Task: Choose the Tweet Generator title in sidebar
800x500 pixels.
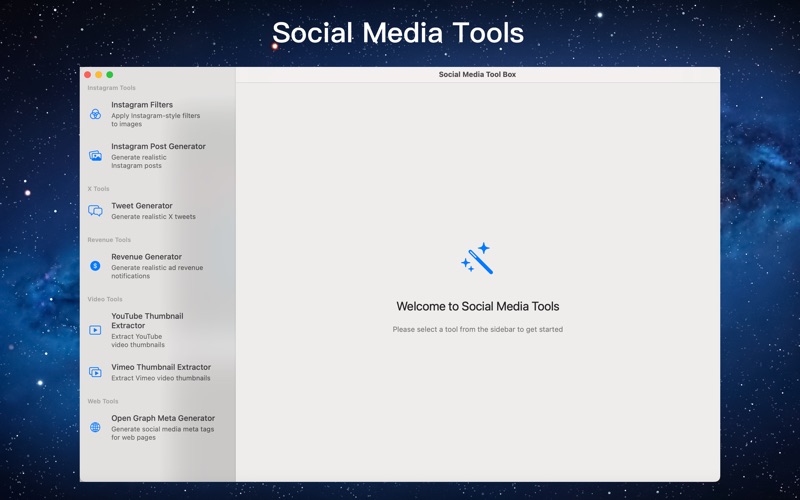Action: click(142, 206)
